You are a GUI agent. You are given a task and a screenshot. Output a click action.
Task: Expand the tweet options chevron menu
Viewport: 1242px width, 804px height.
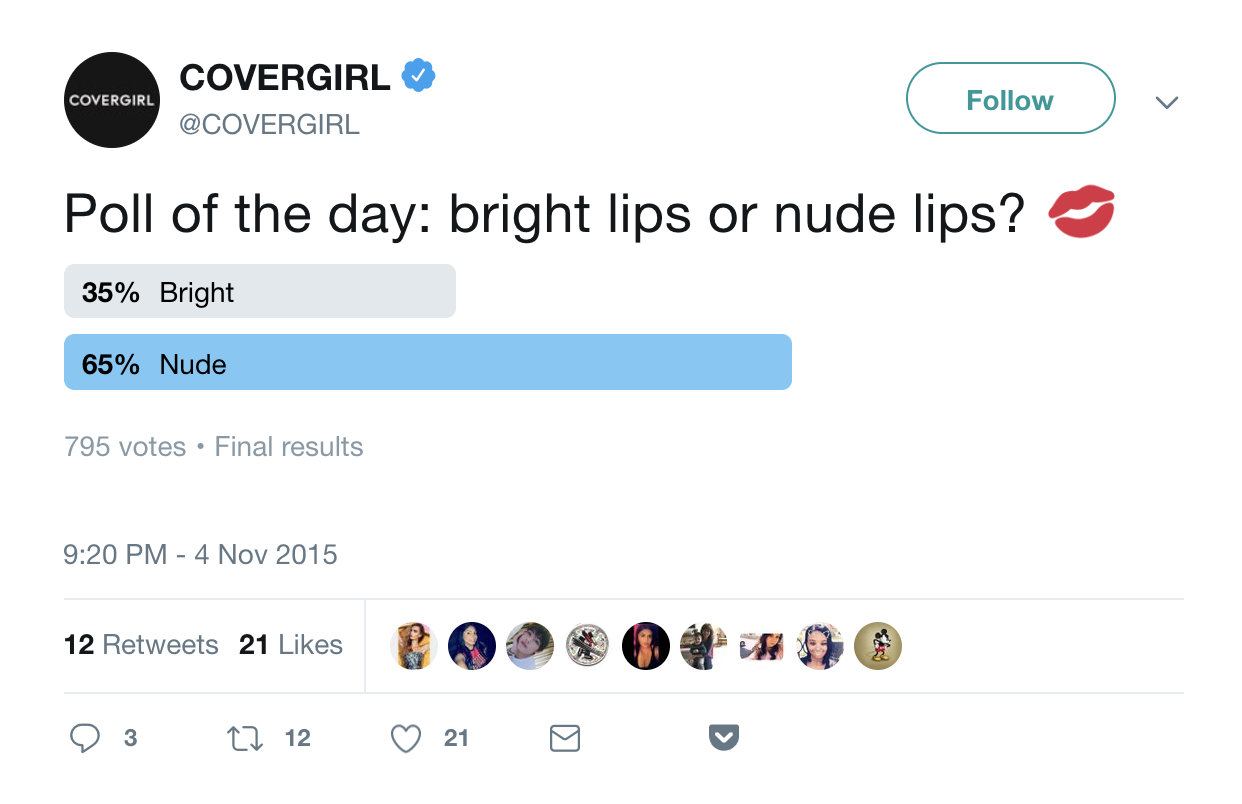(1166, 102)
